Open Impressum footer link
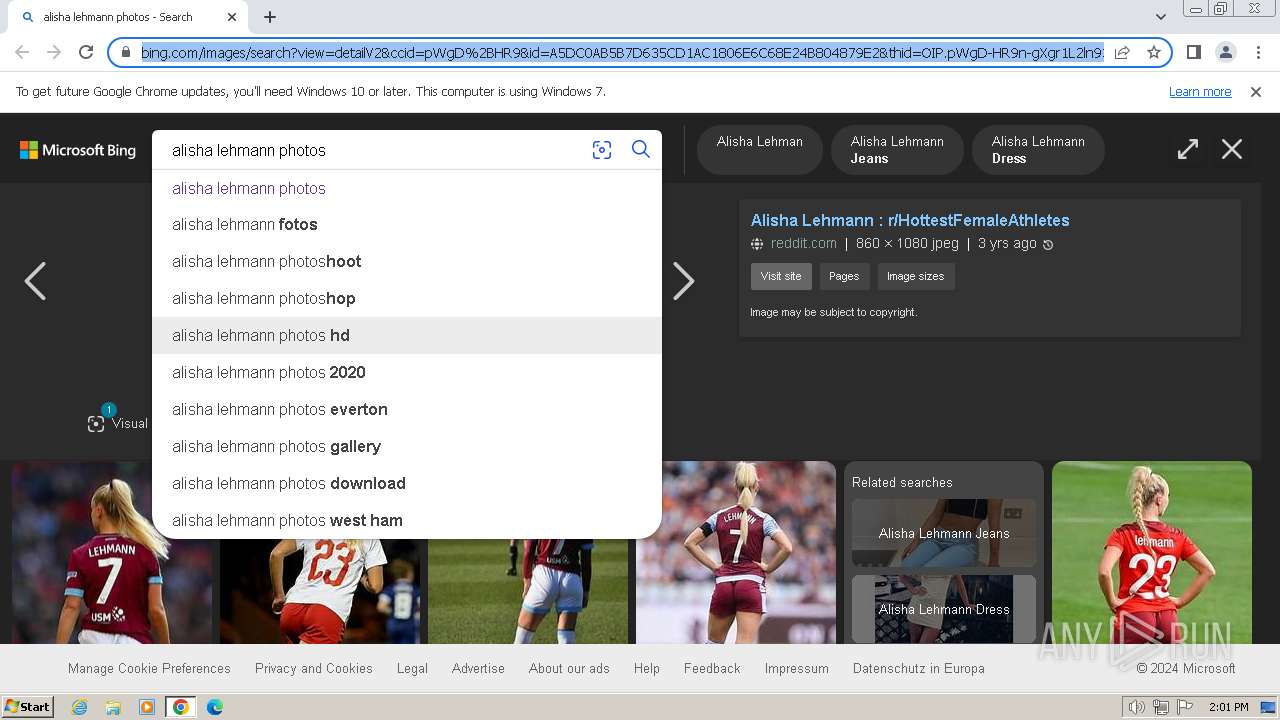 point(797,668)
